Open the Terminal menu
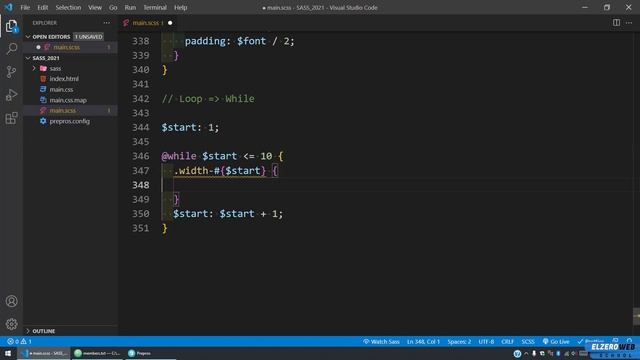Screen dimensions: 640x360 coord(155,7)
